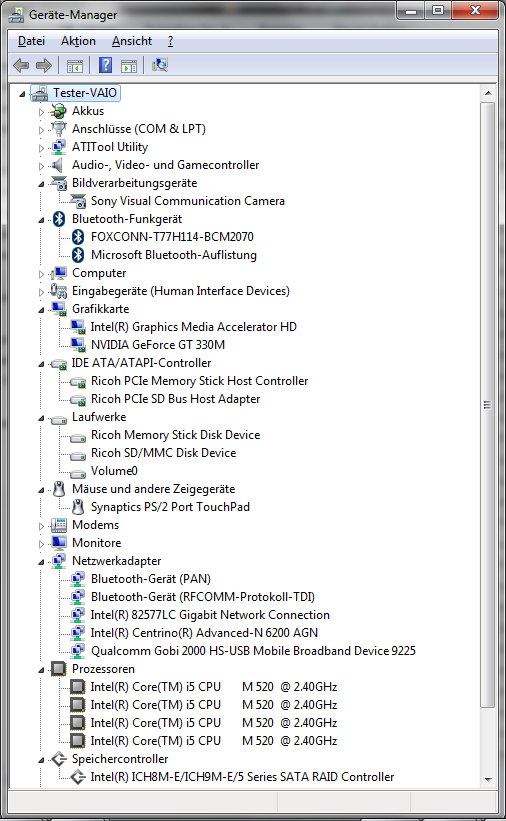Open the Aktion menu
This screenshot has width=506, height=821.
tap(78, 41)
